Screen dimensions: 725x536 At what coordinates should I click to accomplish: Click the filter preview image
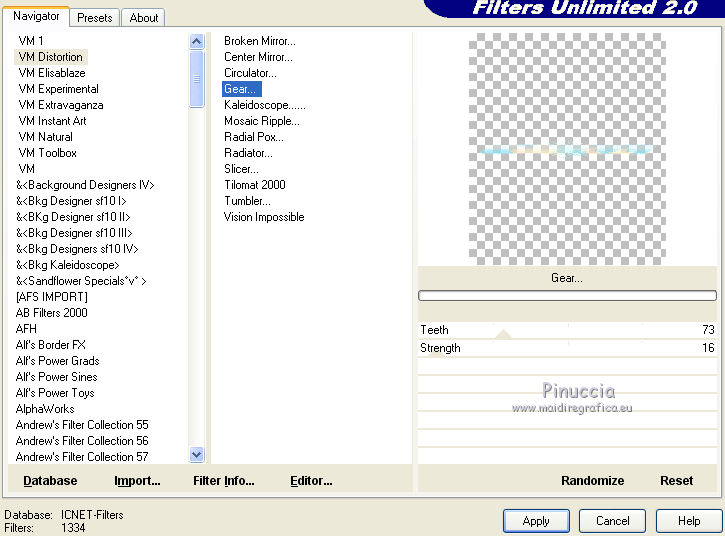(x=567, y=148)
